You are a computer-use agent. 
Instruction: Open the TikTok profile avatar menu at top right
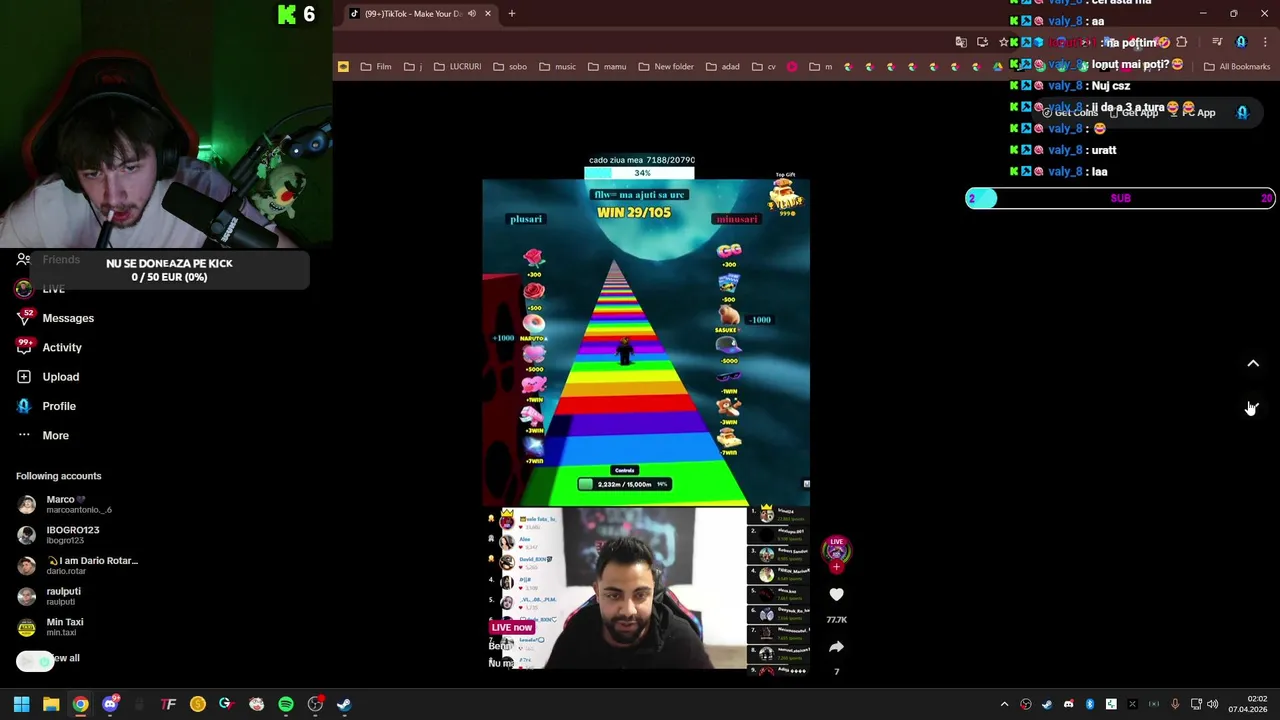(x=1242, y=113)
